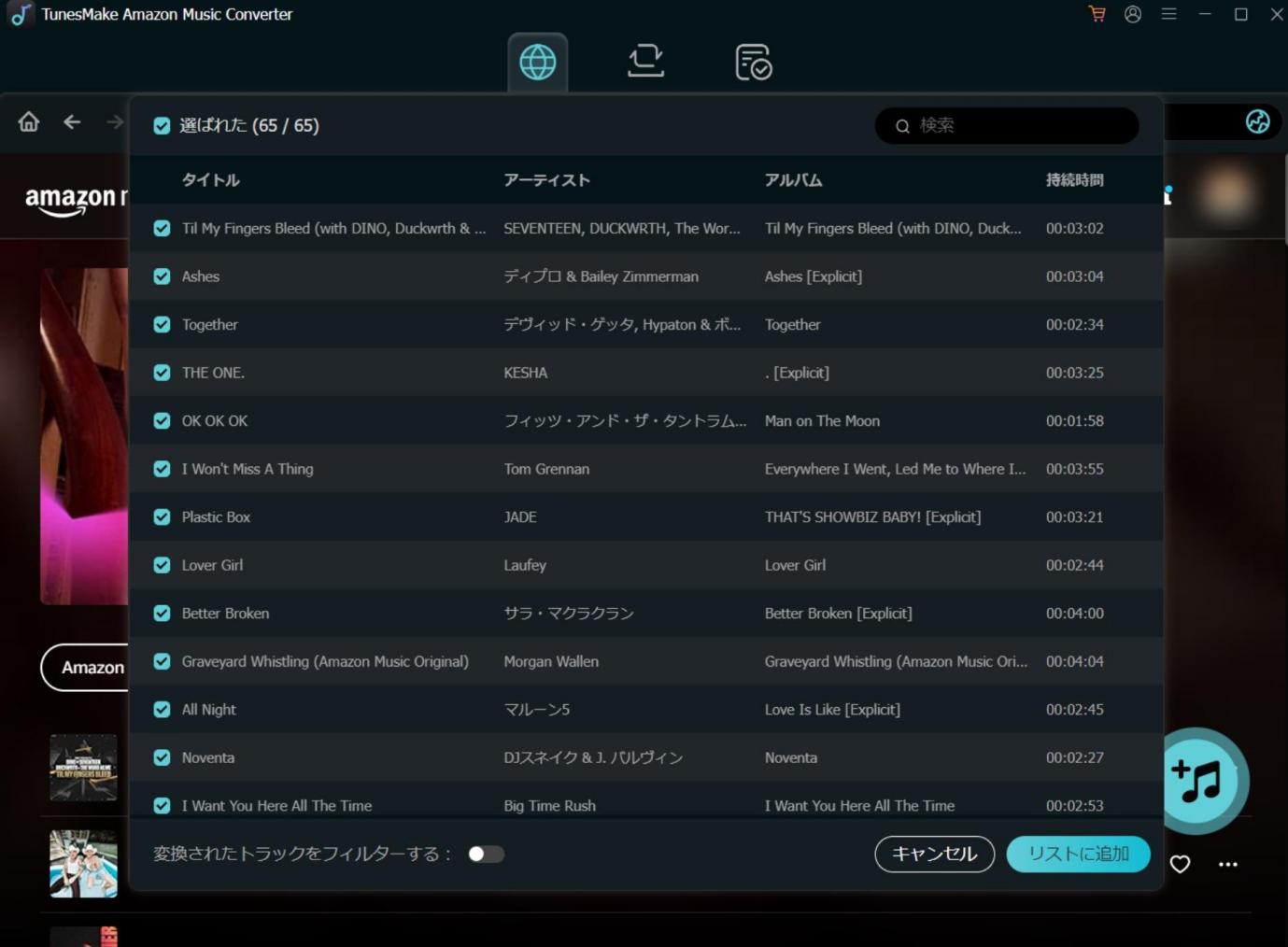Uncheck the Together track checkbox

pyautogui.click(x=162, y=324)
